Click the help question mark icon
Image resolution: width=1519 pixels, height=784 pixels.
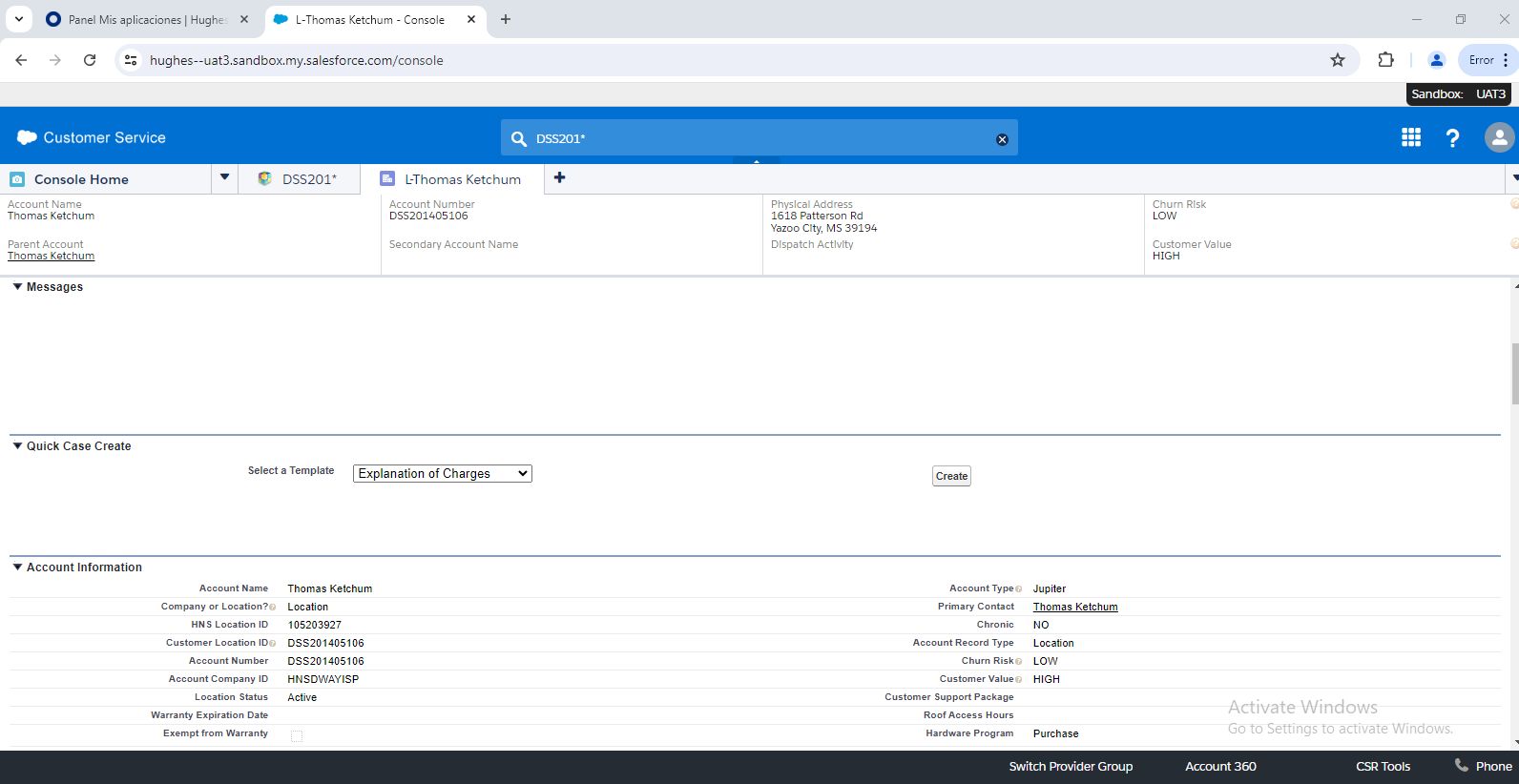1452,138
